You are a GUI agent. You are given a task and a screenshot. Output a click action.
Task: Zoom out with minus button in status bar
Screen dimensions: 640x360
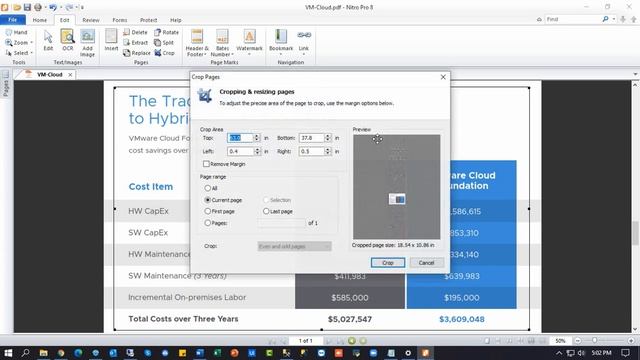coord(578,340)
